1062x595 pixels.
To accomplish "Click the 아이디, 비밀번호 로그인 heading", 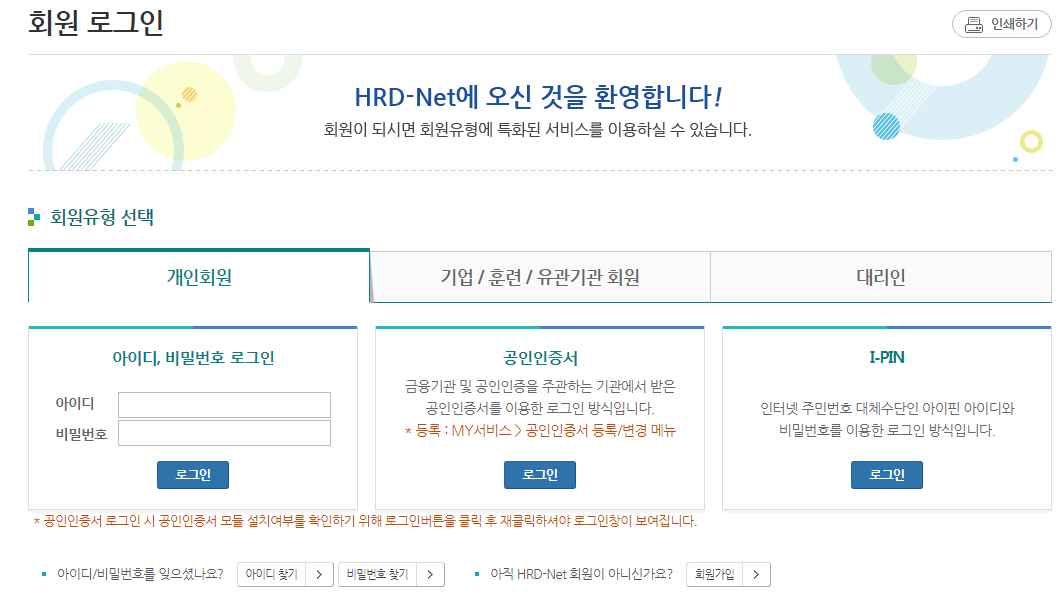I will (193, 357).
